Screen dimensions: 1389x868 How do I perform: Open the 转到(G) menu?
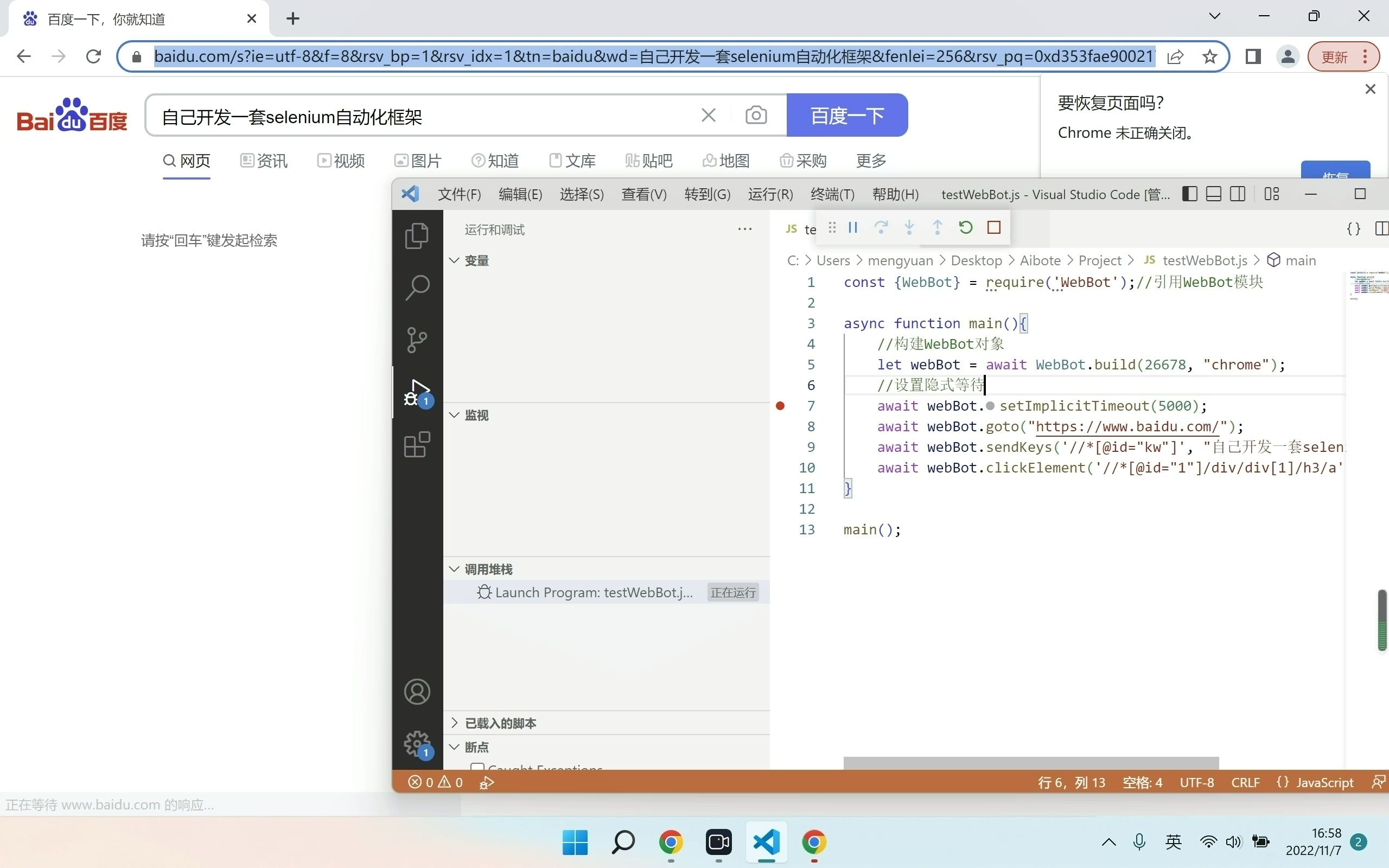pyautogui.click(x=707, y=195)
